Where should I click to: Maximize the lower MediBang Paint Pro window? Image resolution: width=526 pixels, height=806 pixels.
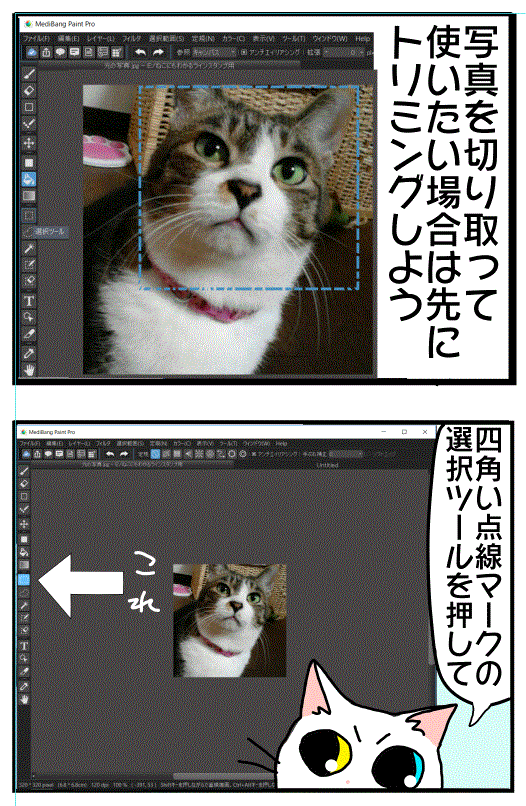click(x=404, y=432)
